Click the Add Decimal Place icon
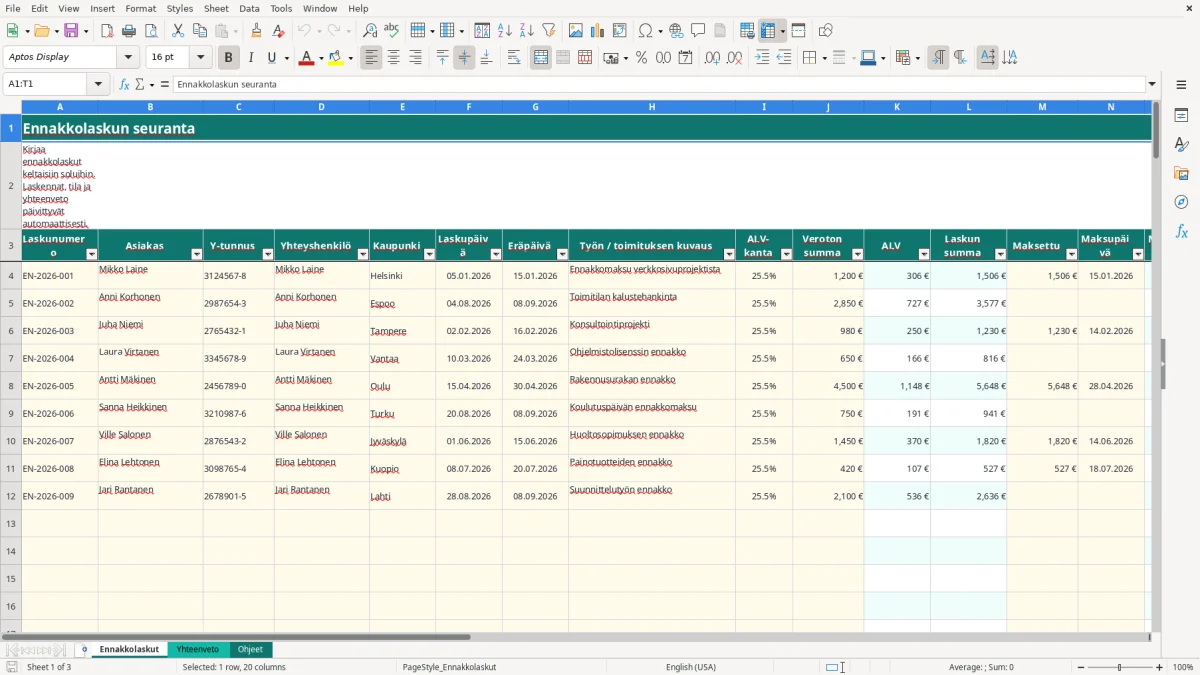The width and height of the screenshot is (1200, 675). [x=712, y=58]
